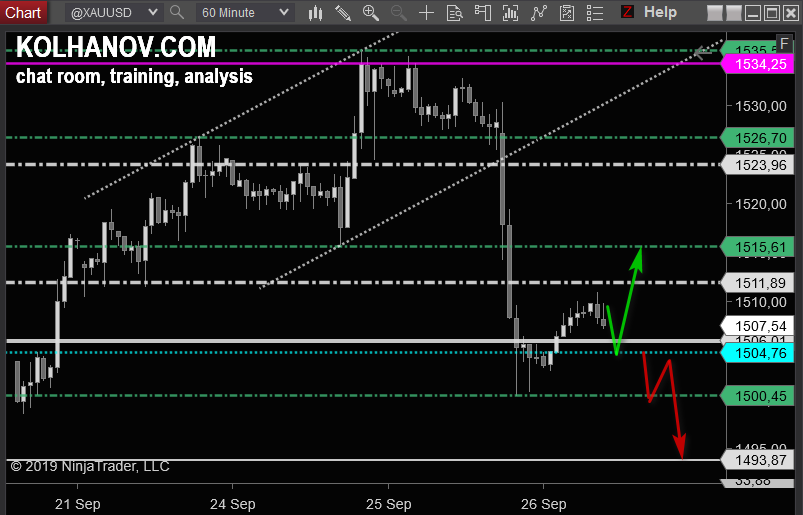The image size is (803, 515).
Task: Click the instrument search magnifier icon
Action: coord(177,12)
